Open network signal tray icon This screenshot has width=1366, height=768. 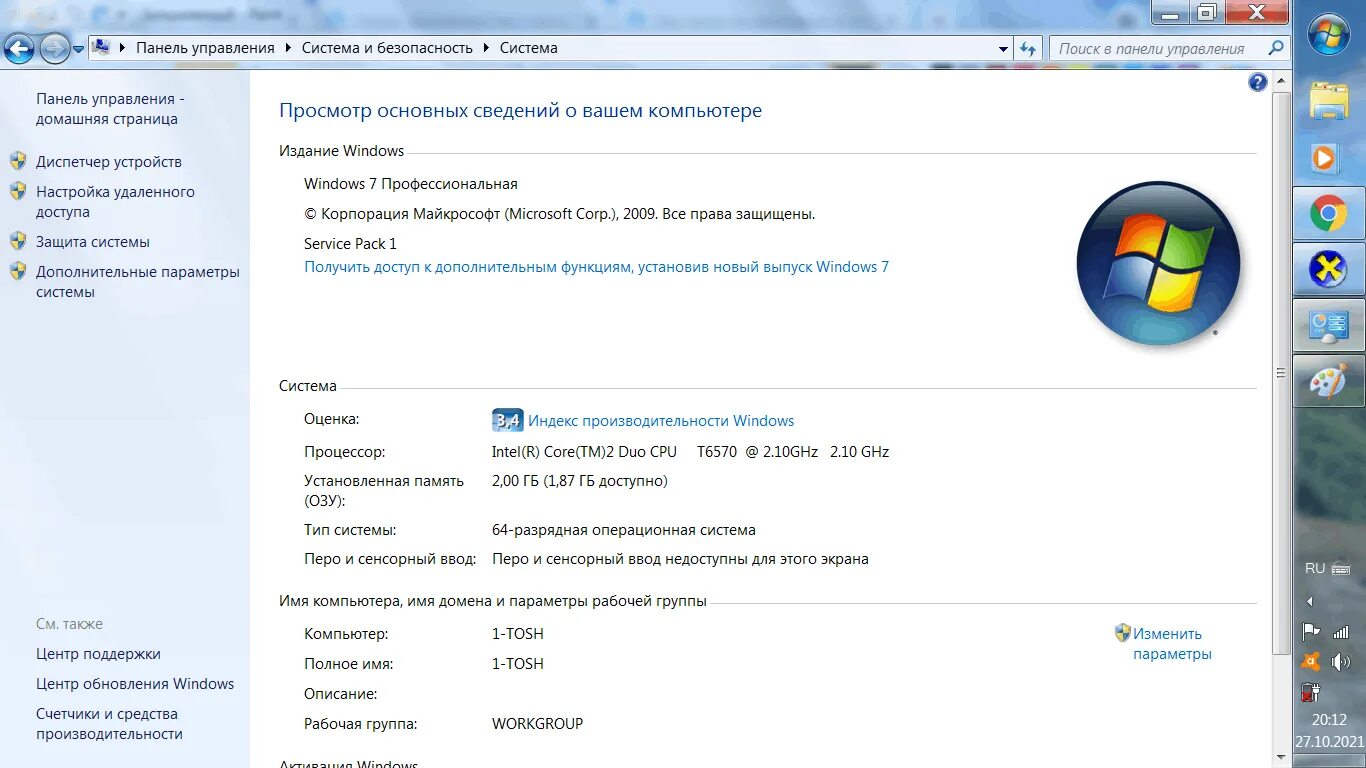pyautogui.click(x=1341, y=631)
